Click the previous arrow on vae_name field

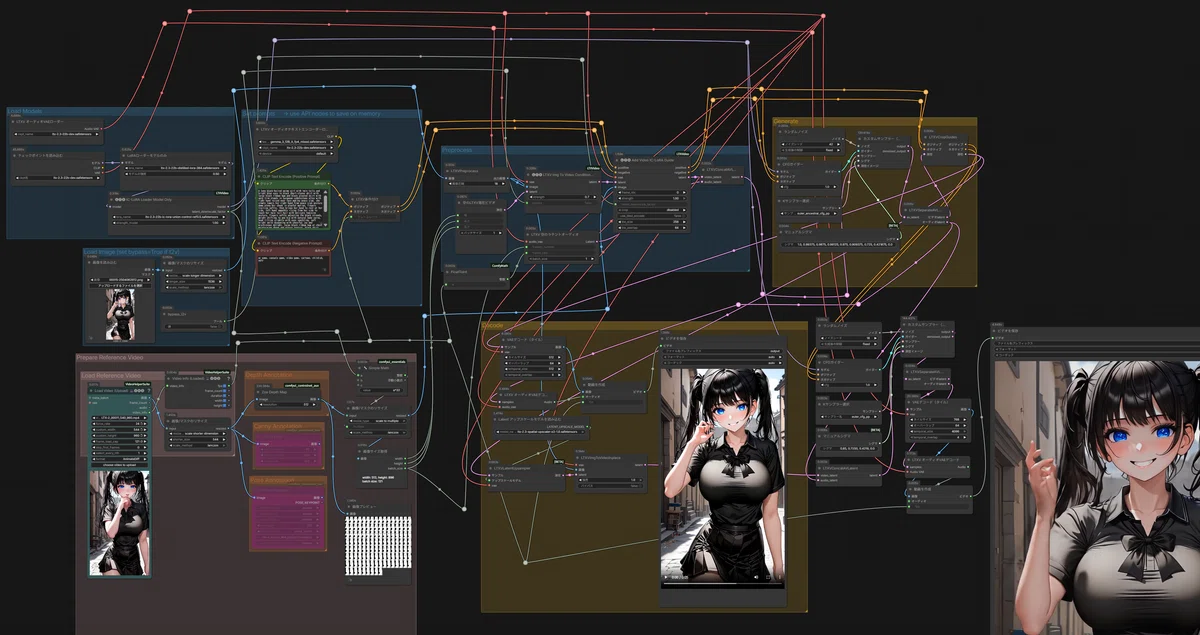pyautogui.click(x=16, y=134)
